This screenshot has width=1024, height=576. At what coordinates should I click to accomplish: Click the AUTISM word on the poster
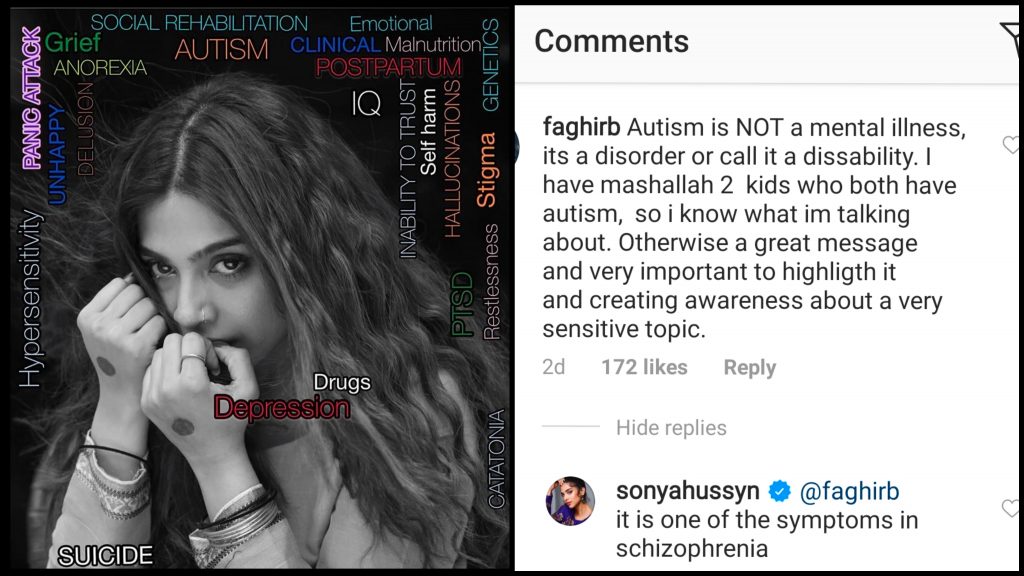[x=221, y=49]
